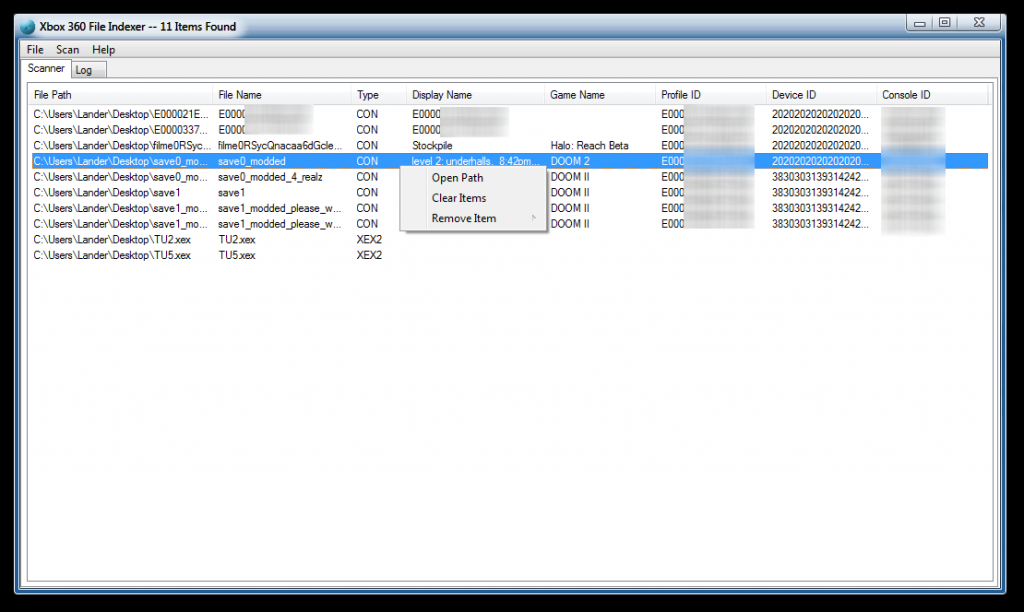Open the File menu
The width and height of the screenshot is (1024, 612).
[x=35, y=50]
